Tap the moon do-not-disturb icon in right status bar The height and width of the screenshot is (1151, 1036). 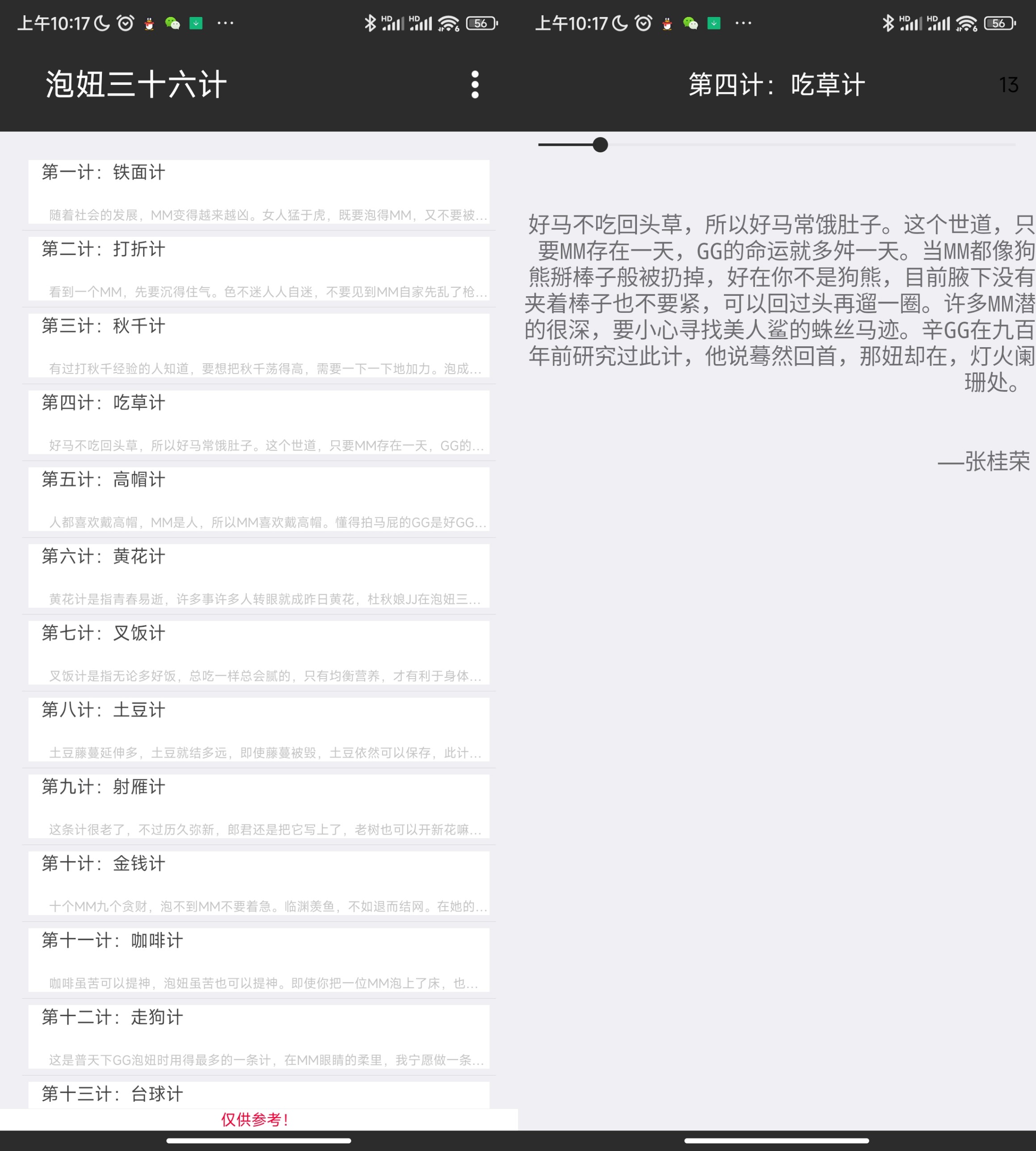[x=620, y=23]
